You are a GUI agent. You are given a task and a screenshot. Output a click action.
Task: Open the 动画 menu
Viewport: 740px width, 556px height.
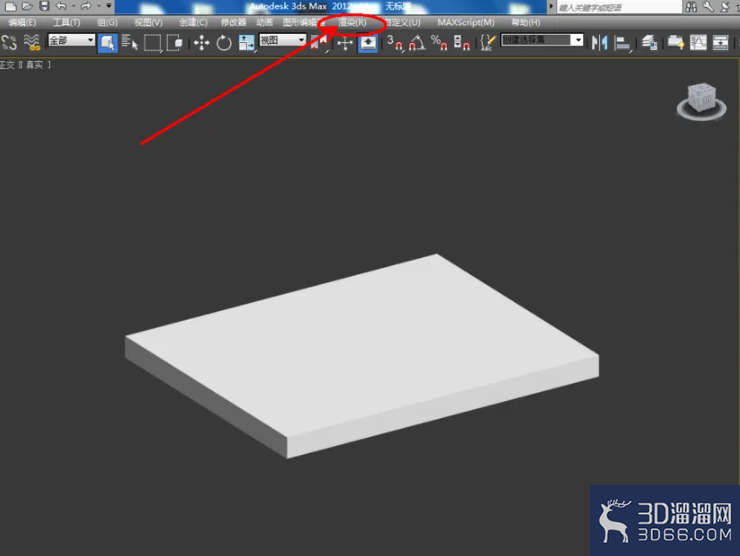tap(264, 22)
